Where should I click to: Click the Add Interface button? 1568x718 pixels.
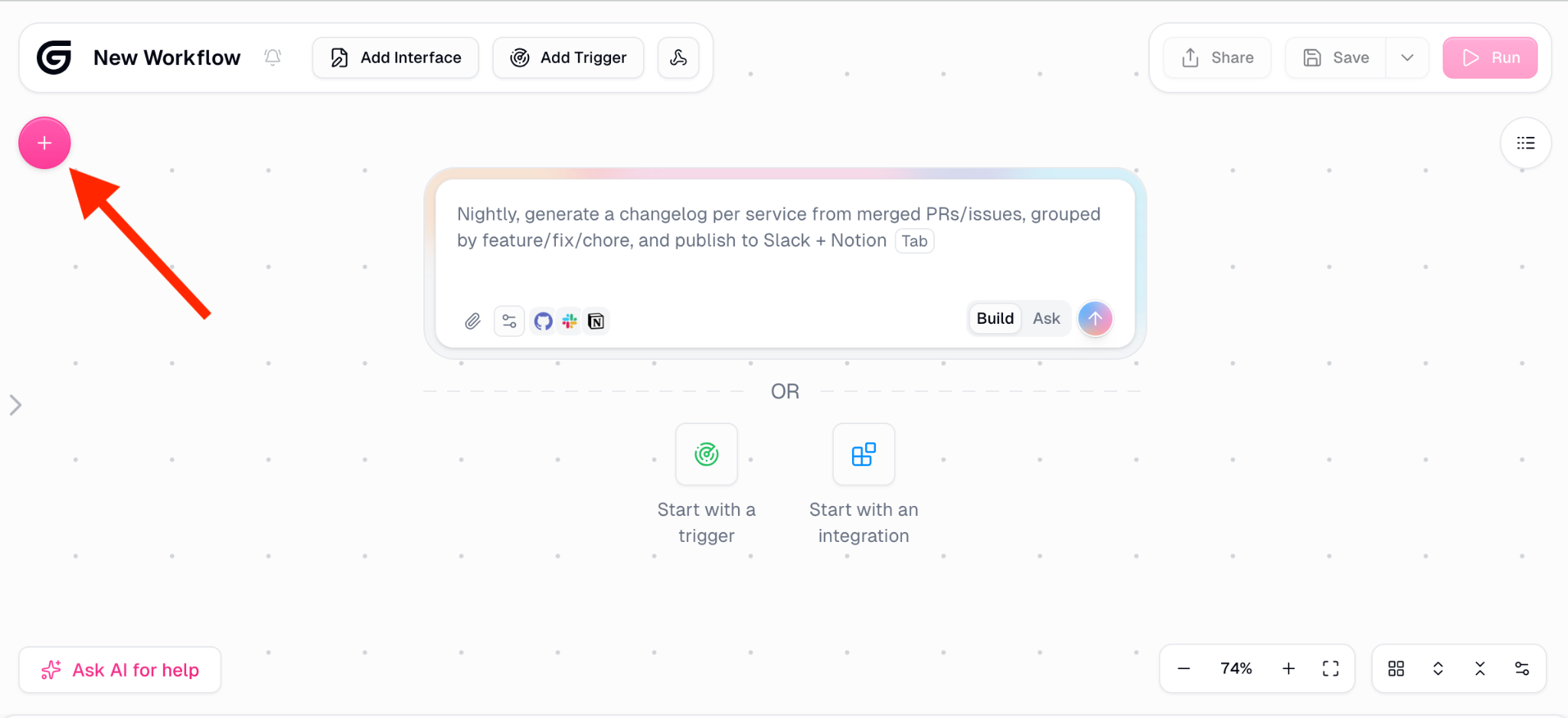396,57
